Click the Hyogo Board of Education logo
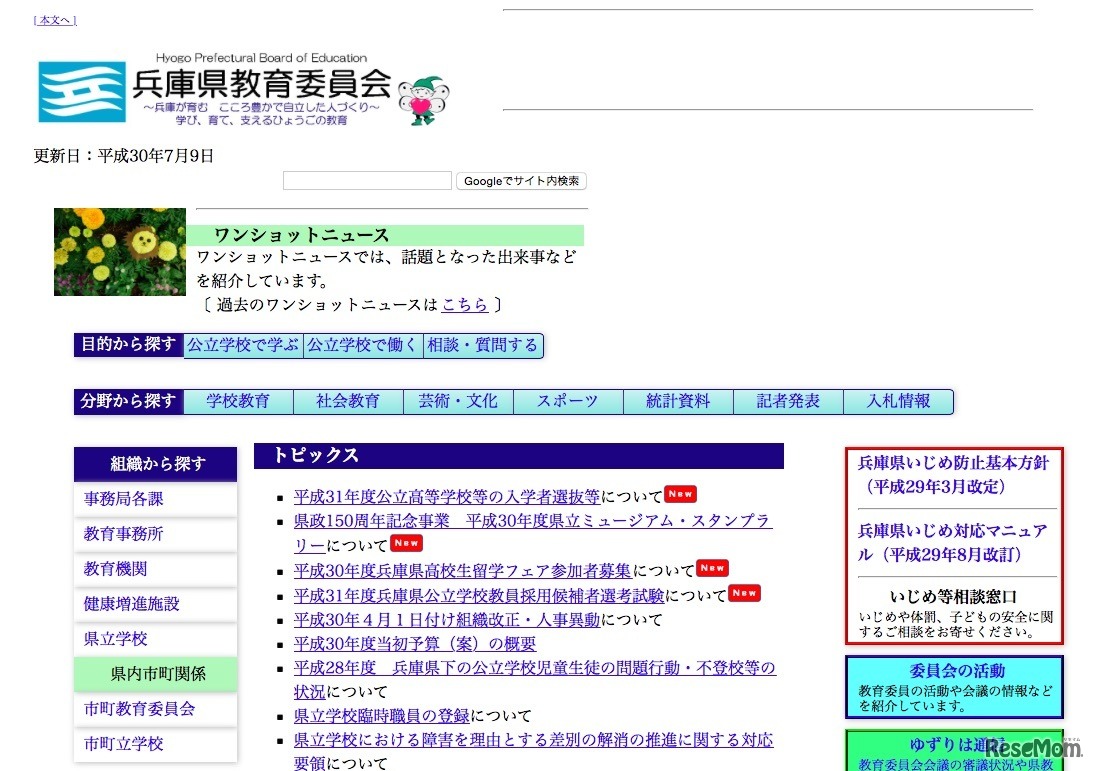This screenshot has width=1096, height=771. click(215, 91)
